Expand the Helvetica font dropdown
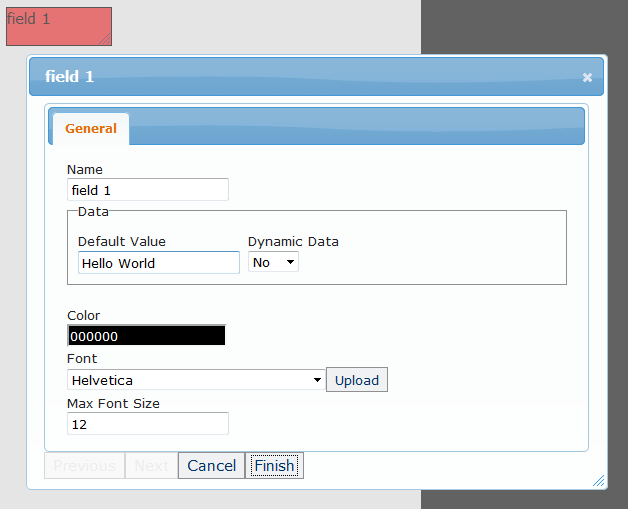 196,380
